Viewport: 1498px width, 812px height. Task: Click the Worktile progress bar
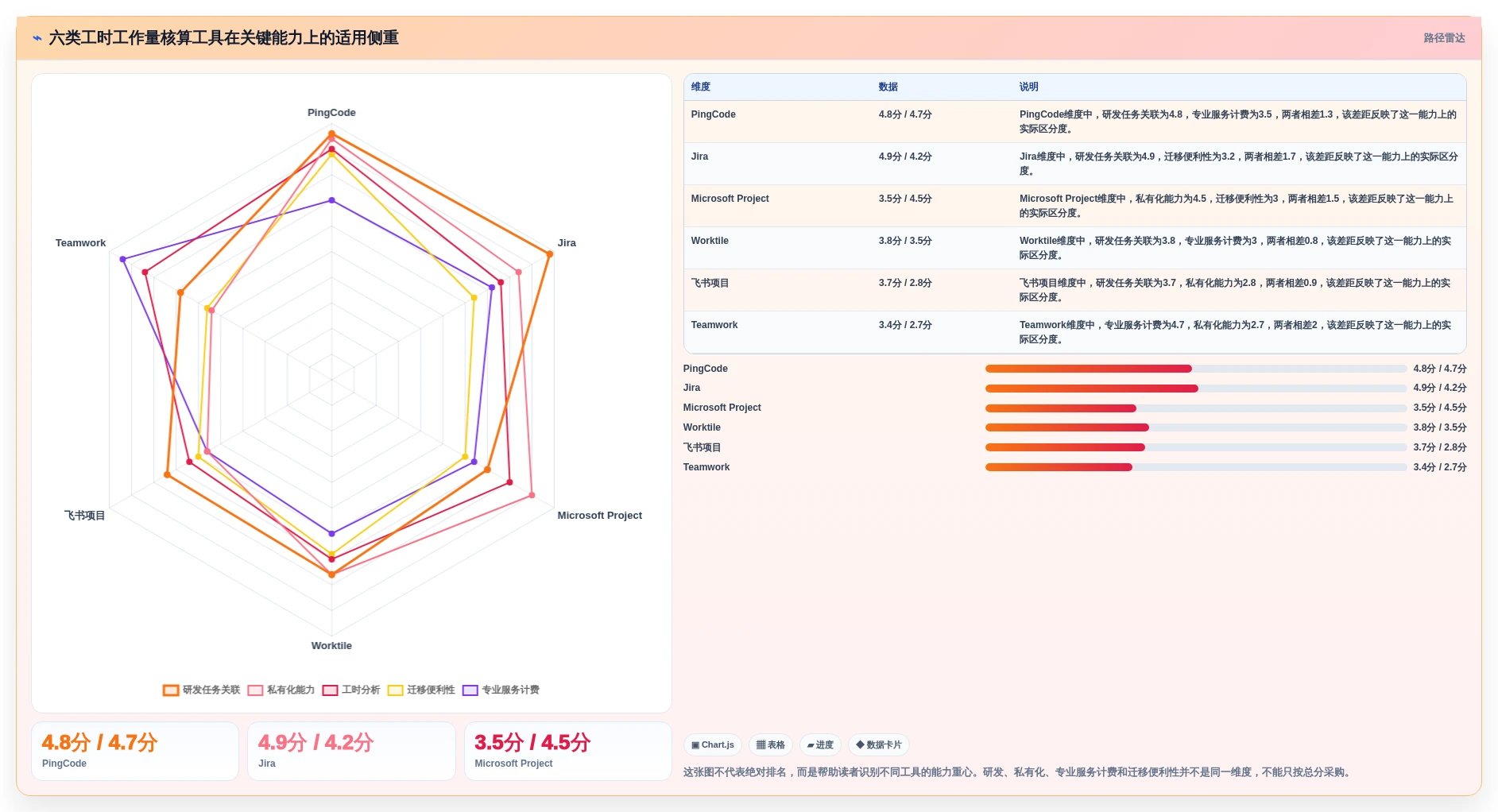coord(1196,427)
